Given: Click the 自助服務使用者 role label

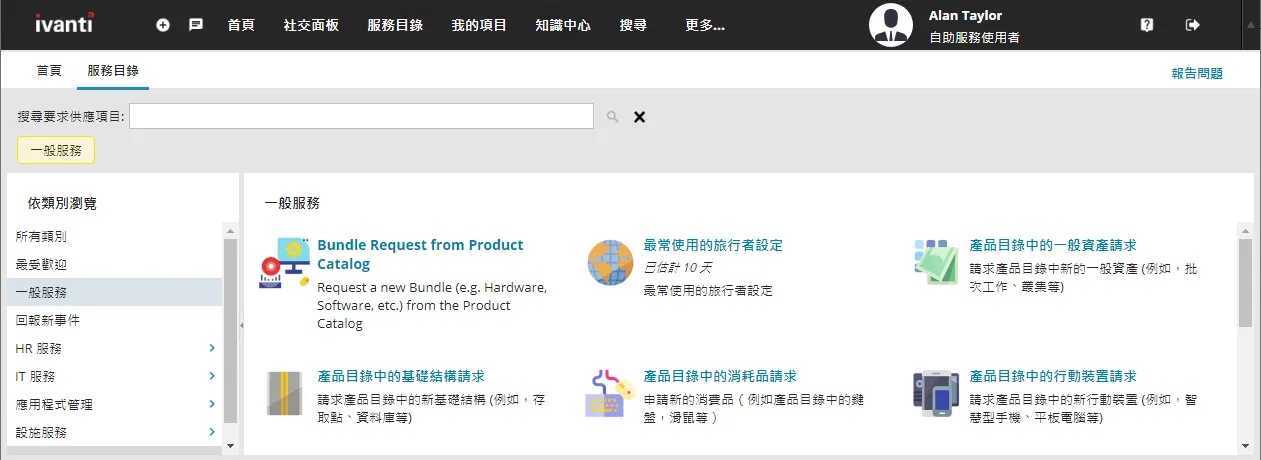Looking at the screenshot, I should 974,38.
